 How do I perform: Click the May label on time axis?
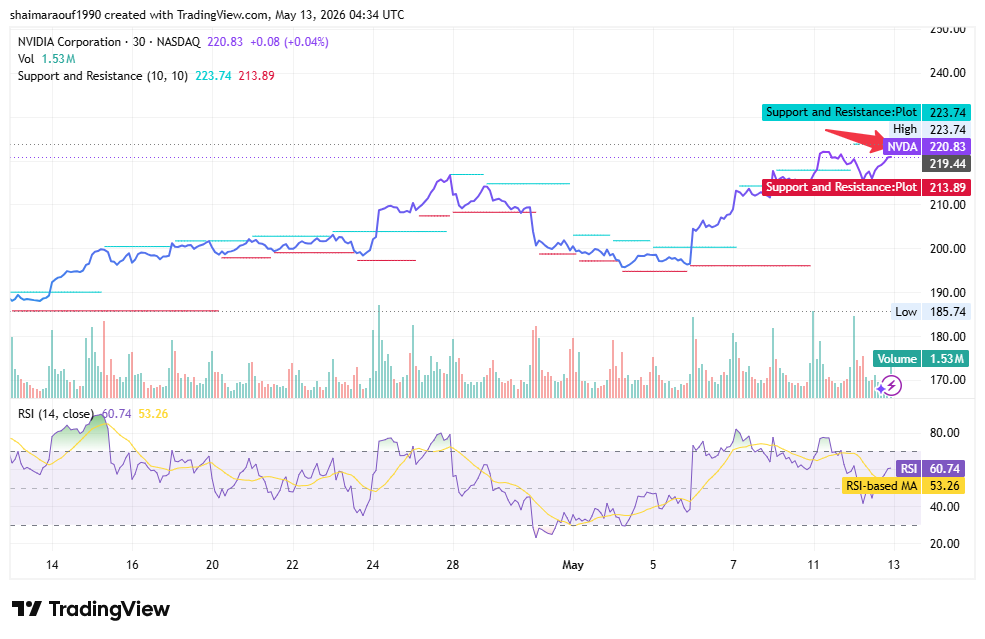pyautogui.click(x=573, y=565)
